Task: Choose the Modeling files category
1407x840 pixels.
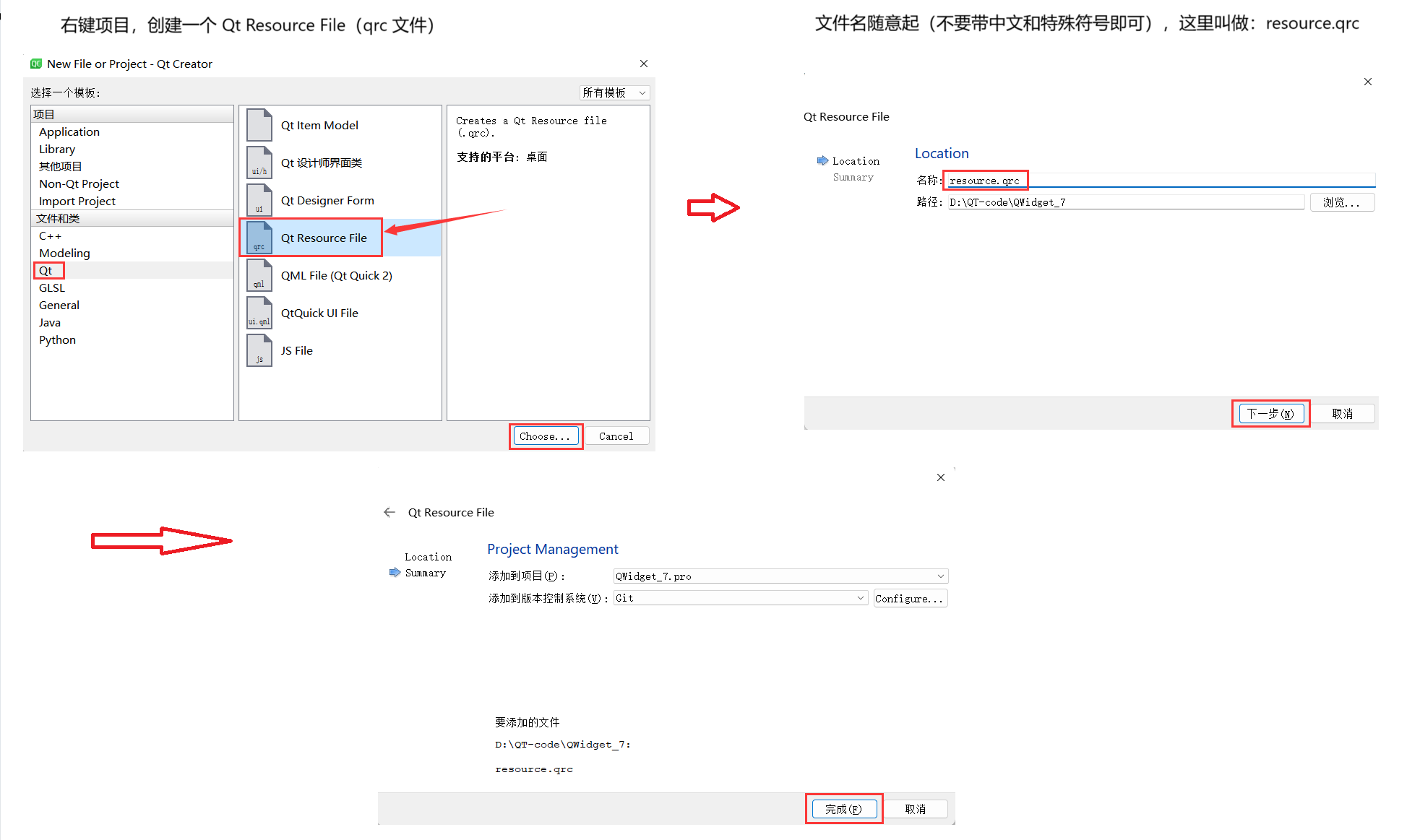Action: click(x=64, y=253)
